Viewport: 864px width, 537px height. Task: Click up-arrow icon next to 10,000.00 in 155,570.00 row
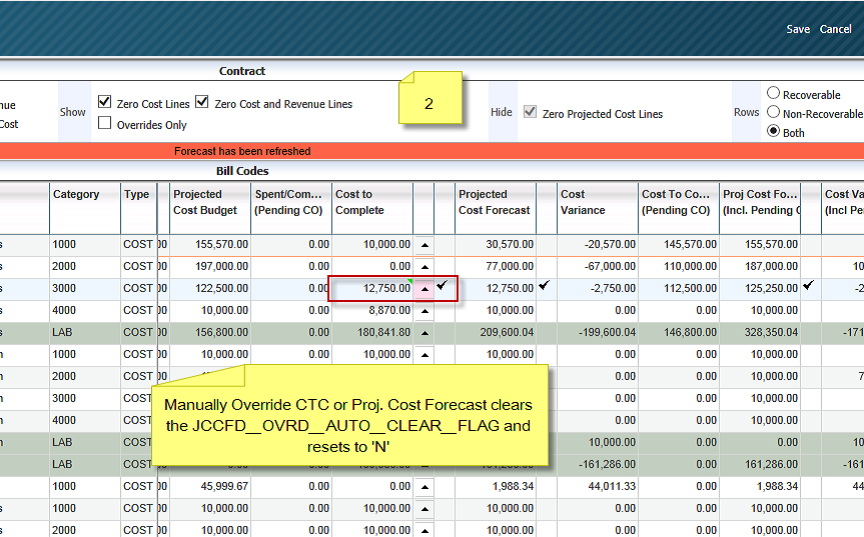click(424, 245)
